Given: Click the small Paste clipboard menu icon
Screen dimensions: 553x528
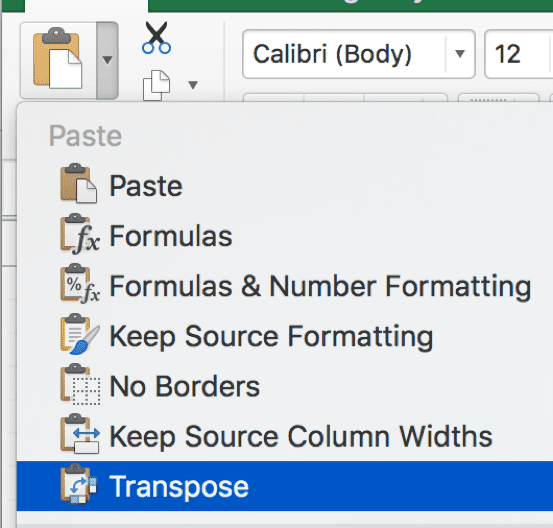Looking at the screenshot, I should pyautogui.click(x=79, y=184).
